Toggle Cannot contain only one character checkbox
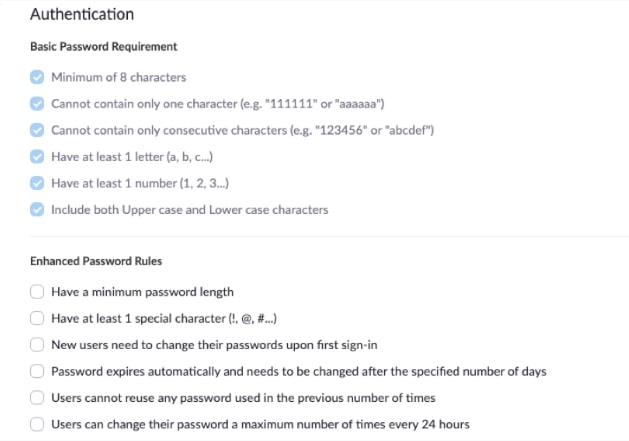The width and height of the screenshot is (629, 441). coord(37,104)
